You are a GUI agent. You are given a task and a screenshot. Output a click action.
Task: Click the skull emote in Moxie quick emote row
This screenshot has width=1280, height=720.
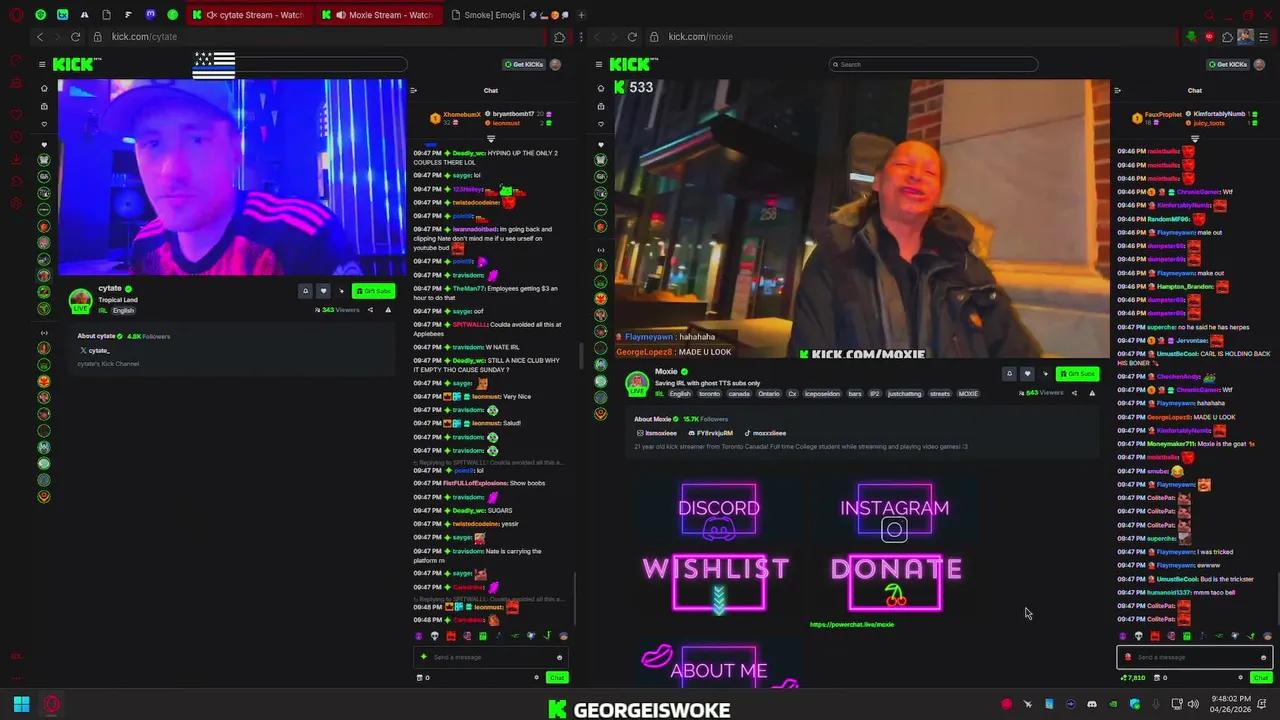coord(1138,636)
